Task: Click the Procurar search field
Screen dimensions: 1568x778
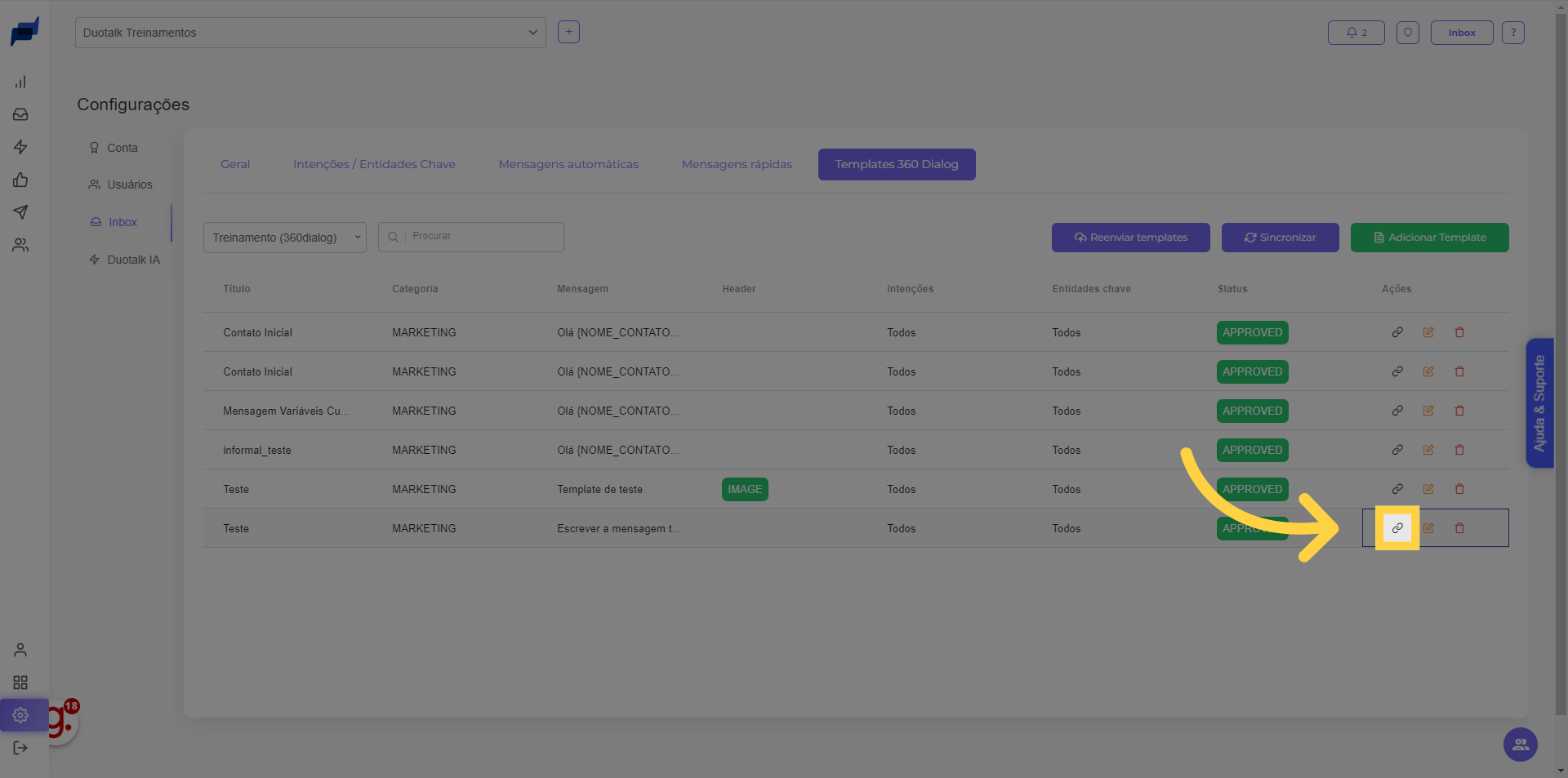Action: 482,237
